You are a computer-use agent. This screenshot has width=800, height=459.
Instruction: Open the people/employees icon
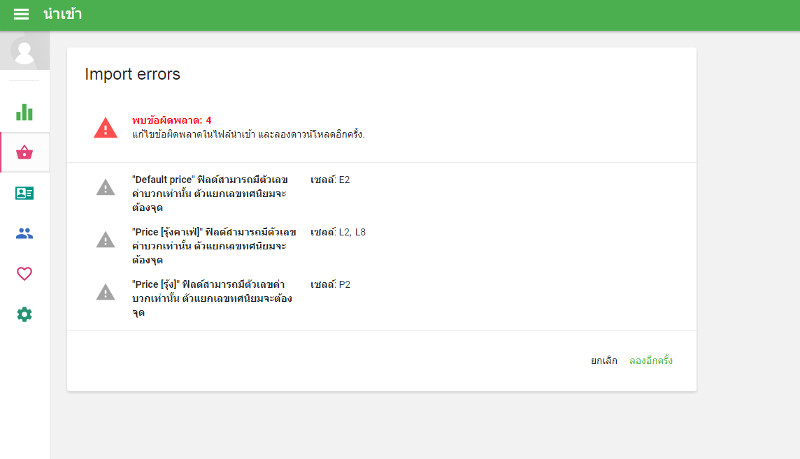pos(24,234)
